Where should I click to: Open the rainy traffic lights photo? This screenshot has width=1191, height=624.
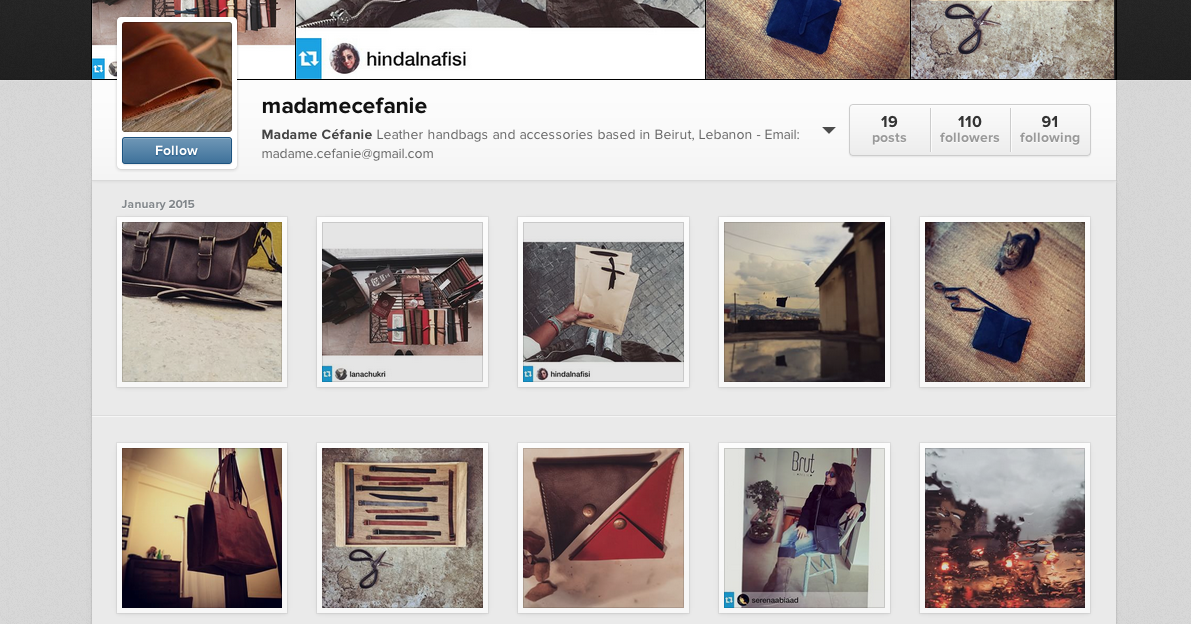(1005, 528)
